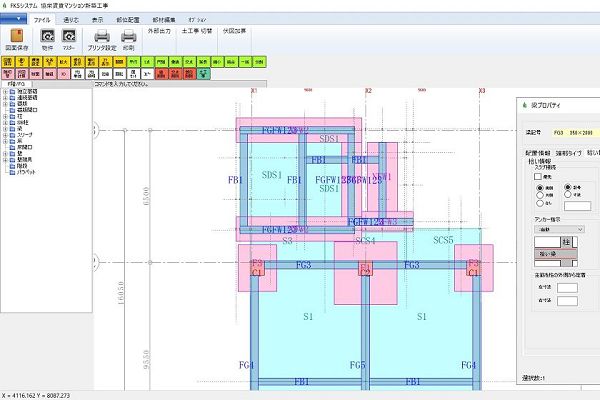Expand the スリーブ tree node
This screenshot has height=400, width=600.
5,135
